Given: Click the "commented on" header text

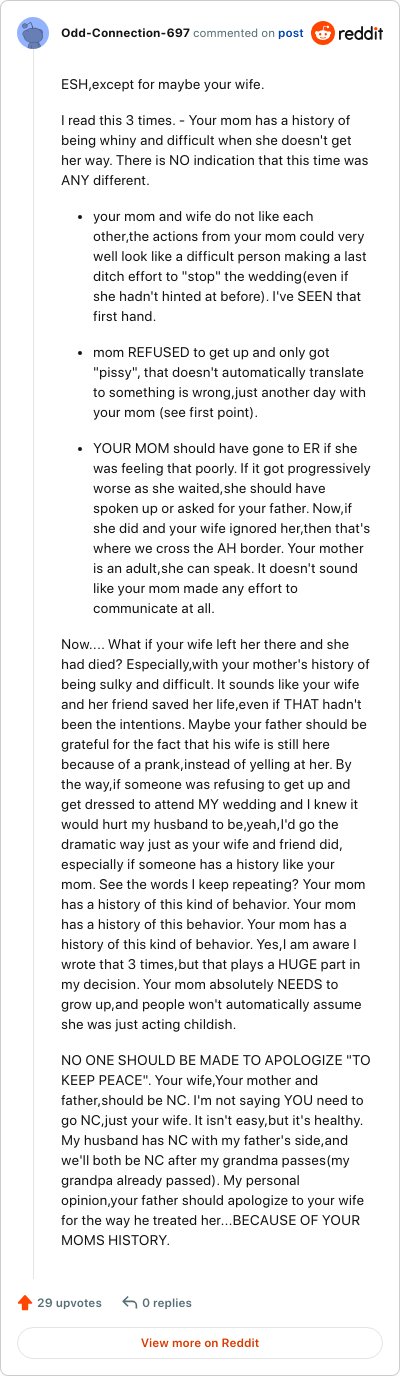Looking at the screenshot, I should (233, 33).
